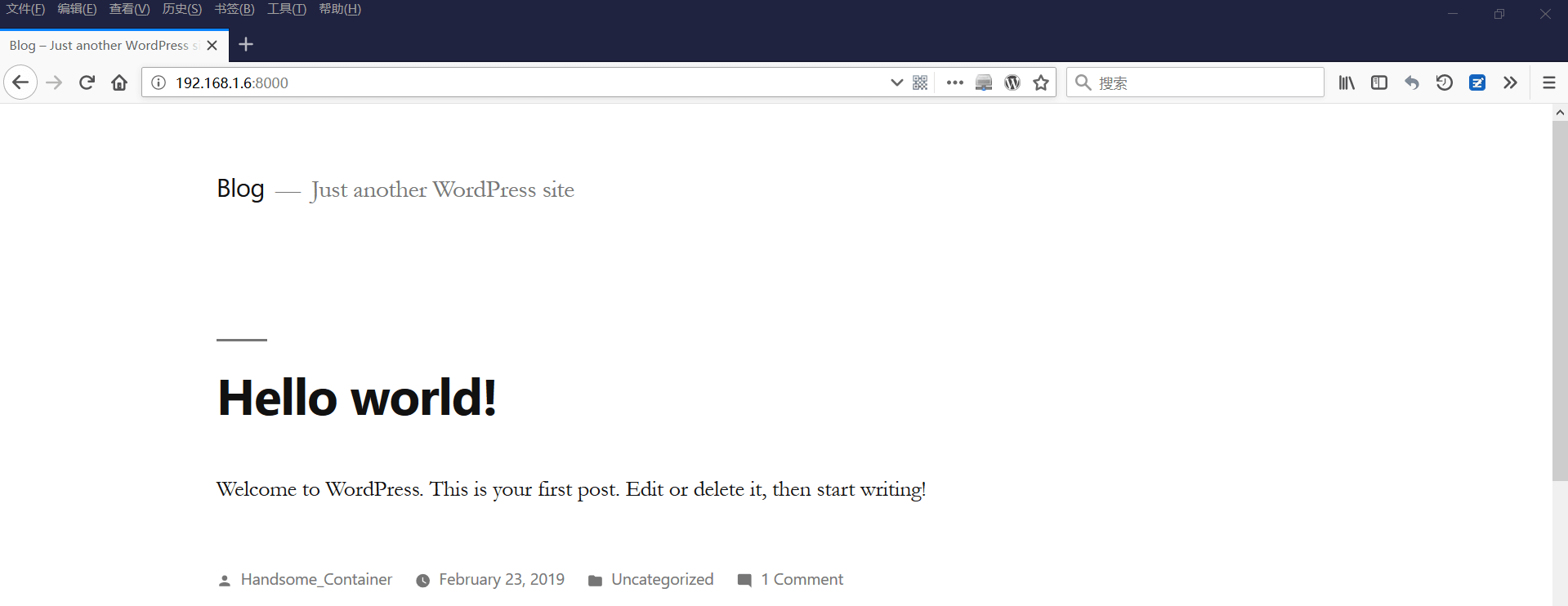Reload the current page
Viewport: 1568px width, 606px height.
87,82
